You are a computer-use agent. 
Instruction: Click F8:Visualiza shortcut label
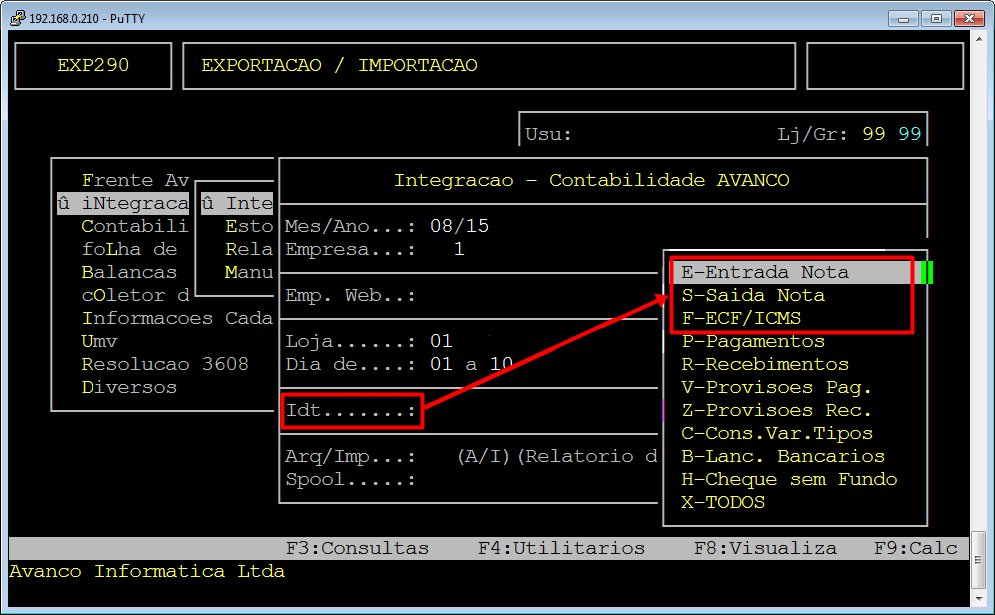pos(765,548)
